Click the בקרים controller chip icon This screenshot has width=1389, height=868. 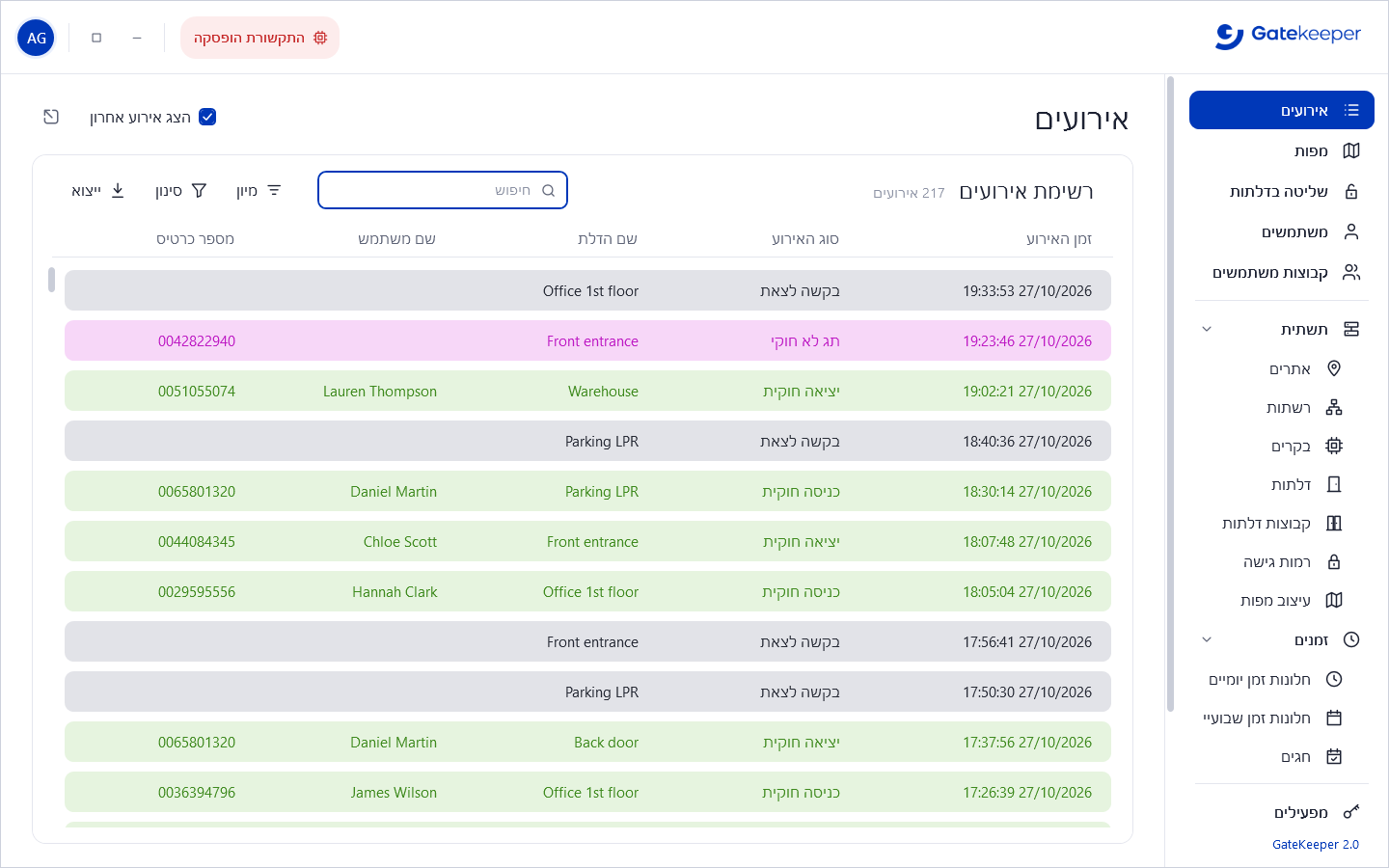[x=1334, y=446]
